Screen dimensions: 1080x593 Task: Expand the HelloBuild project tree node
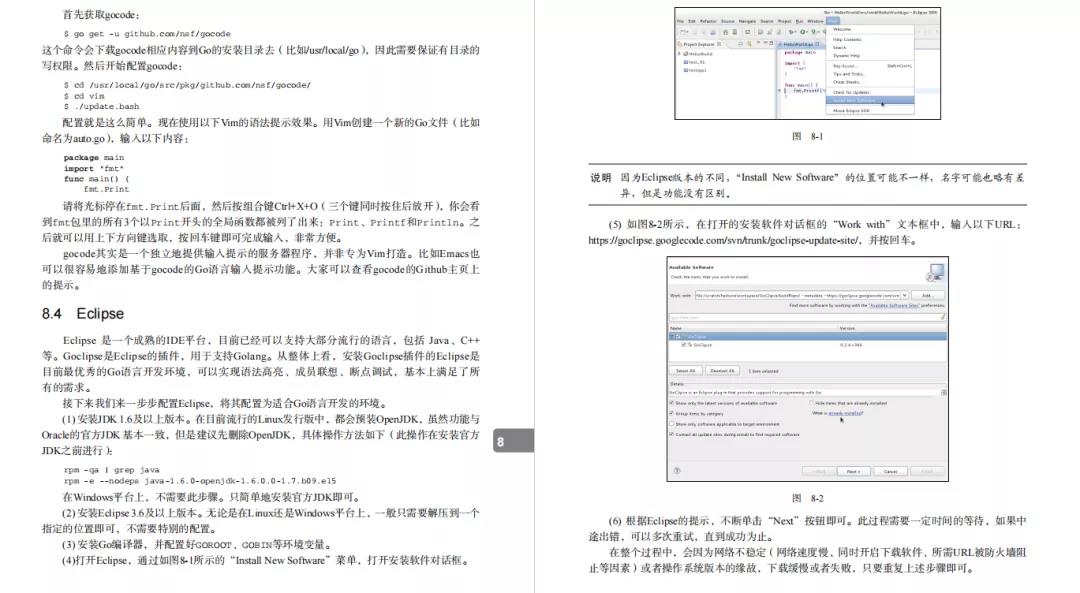pos(680,55)
